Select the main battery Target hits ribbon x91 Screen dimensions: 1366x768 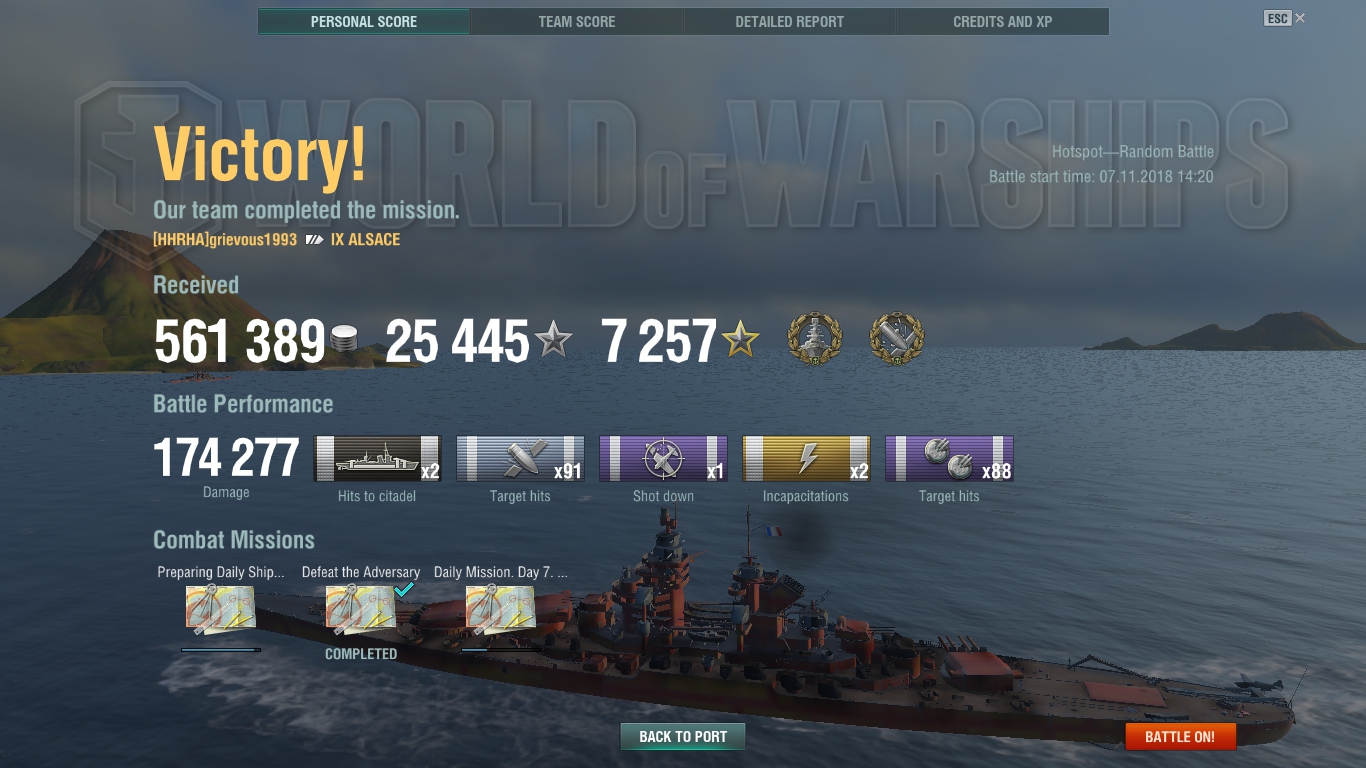(x=520, y=459)
